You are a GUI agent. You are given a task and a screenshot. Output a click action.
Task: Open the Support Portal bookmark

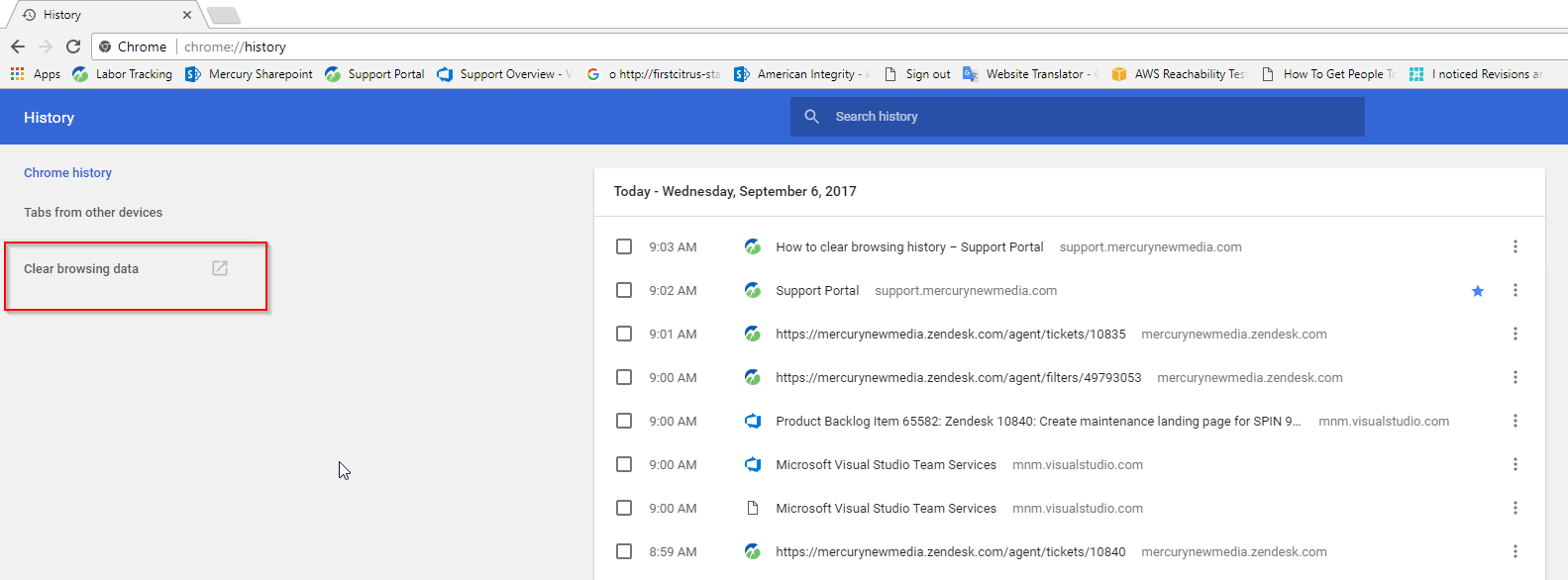tap(375, 74)
